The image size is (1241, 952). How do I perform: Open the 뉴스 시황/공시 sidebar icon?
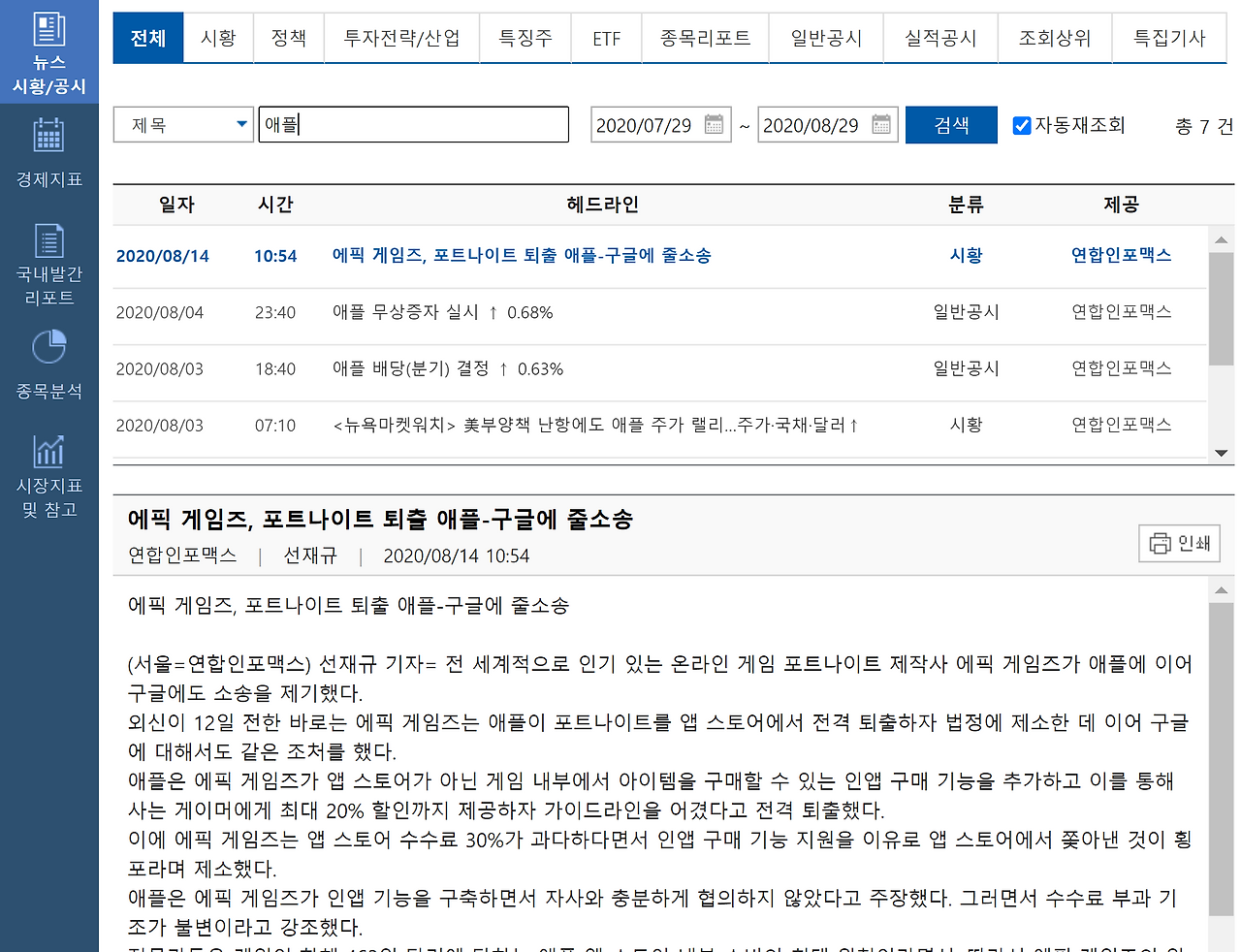point(48,29)
